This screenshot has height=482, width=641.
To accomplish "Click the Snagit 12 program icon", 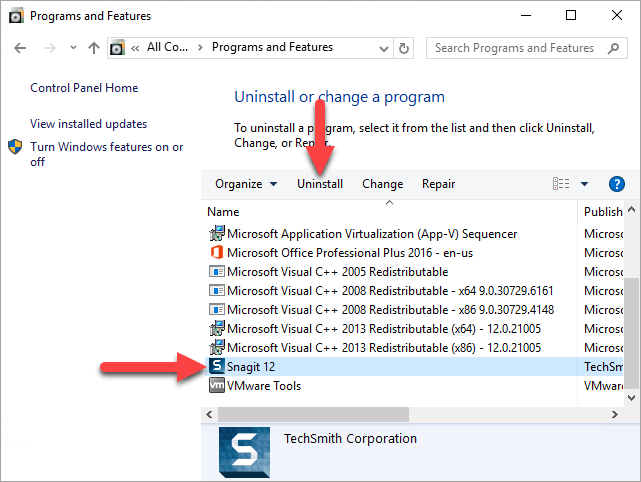I will pyautogui.click(x=216, y=367).
